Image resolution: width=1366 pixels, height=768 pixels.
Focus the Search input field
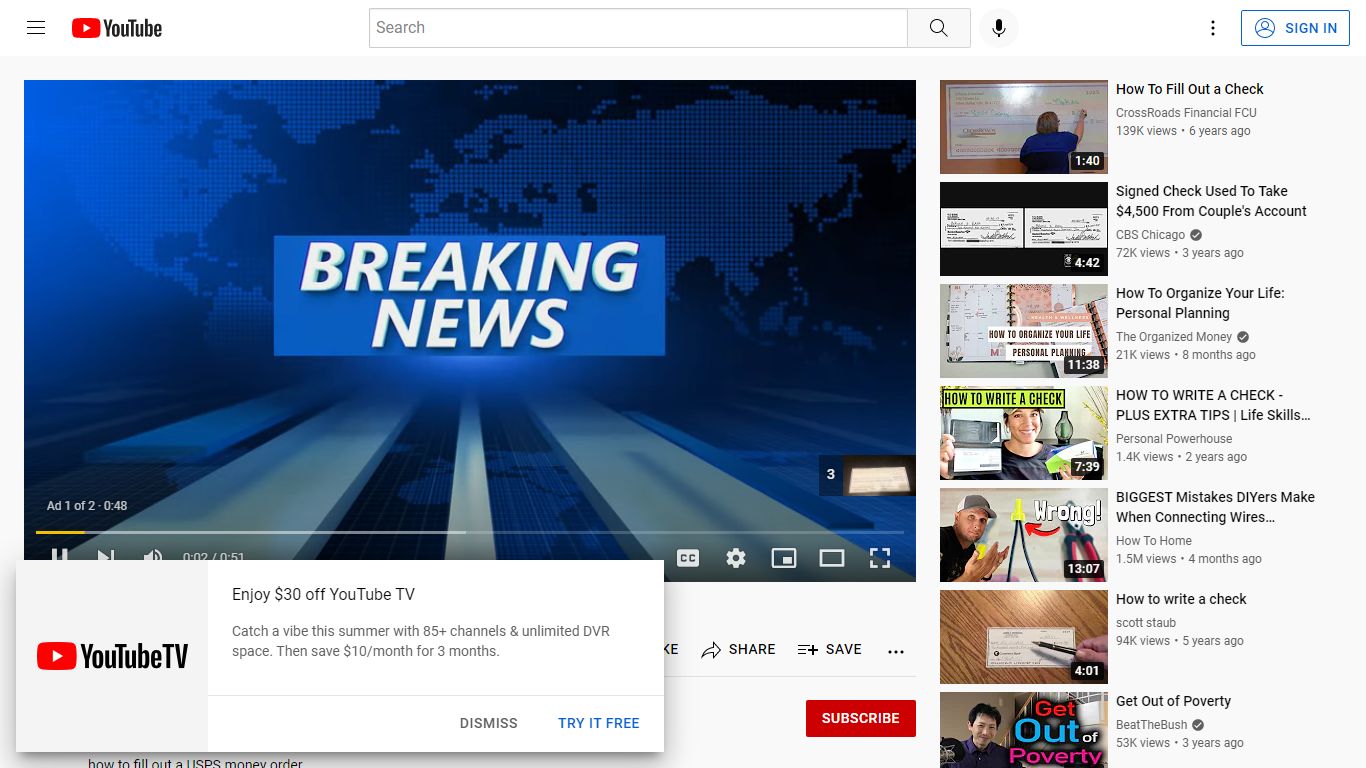[638, 28]
